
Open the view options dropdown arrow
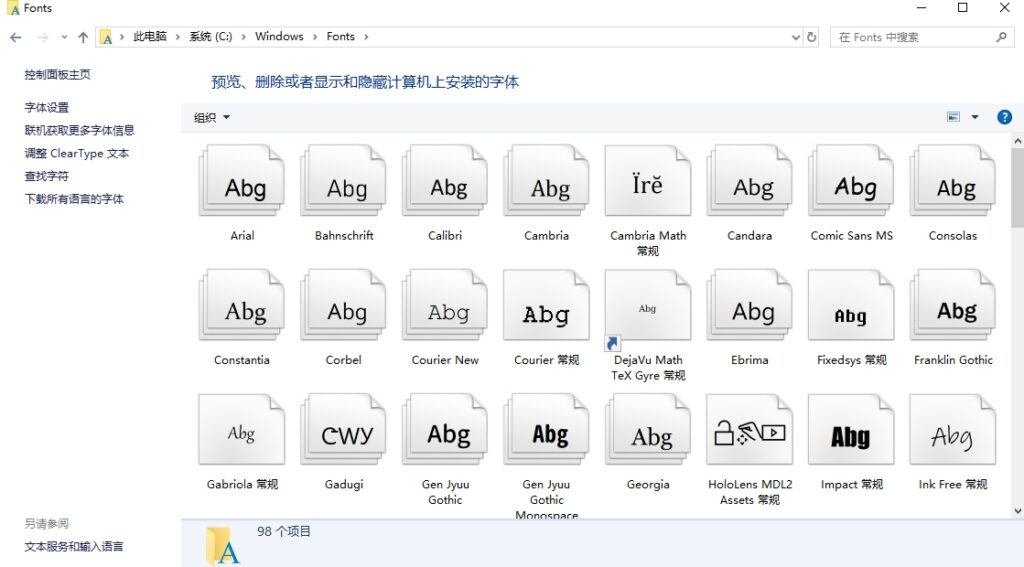[x=975, y=117]
